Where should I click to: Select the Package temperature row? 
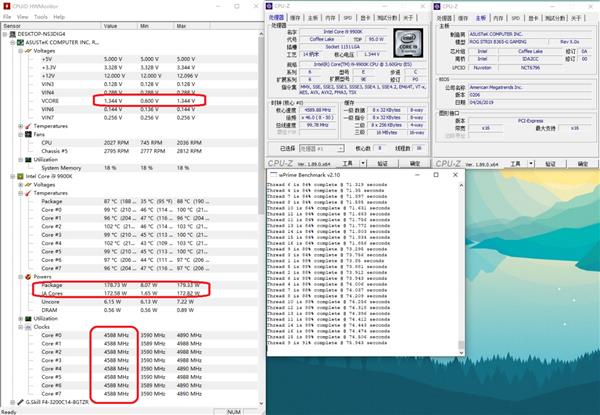coord(130,202)
